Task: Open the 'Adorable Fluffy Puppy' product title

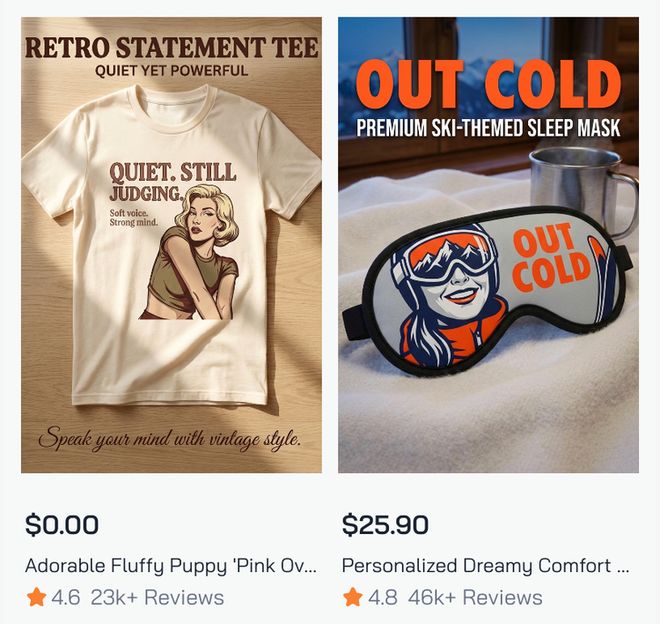Action: click(171, 565)
